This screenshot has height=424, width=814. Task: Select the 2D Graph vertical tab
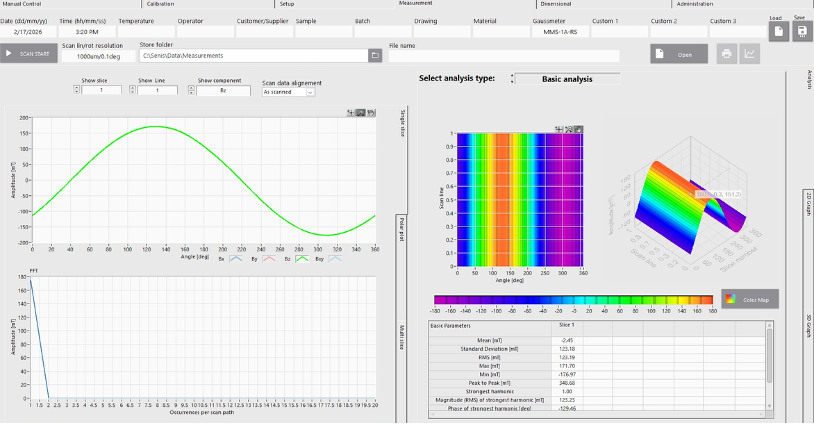click(808, 203)
